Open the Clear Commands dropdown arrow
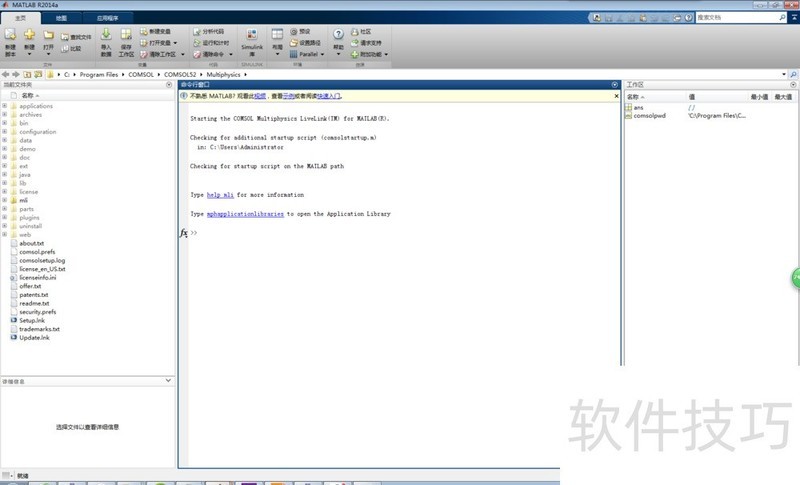Screen dimensions: 800x485 click(231, 54)
